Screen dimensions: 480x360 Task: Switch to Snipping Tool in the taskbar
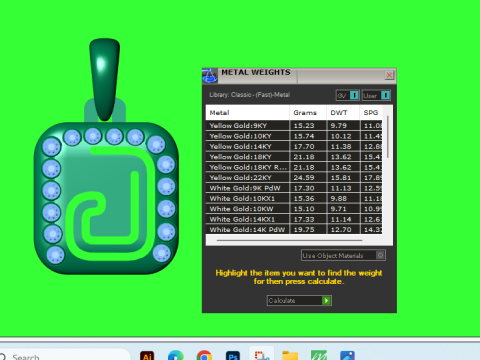pos(262,355)
